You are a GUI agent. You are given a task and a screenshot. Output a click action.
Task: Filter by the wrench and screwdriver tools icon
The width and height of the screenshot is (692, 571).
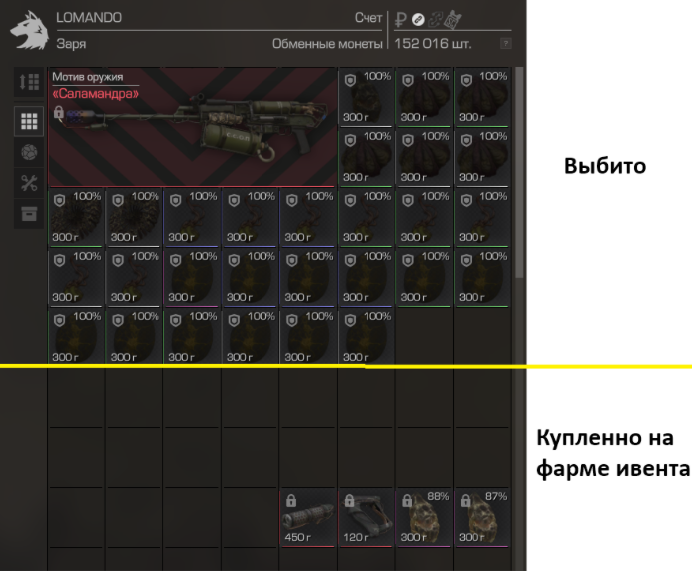[x=29, y=183]
